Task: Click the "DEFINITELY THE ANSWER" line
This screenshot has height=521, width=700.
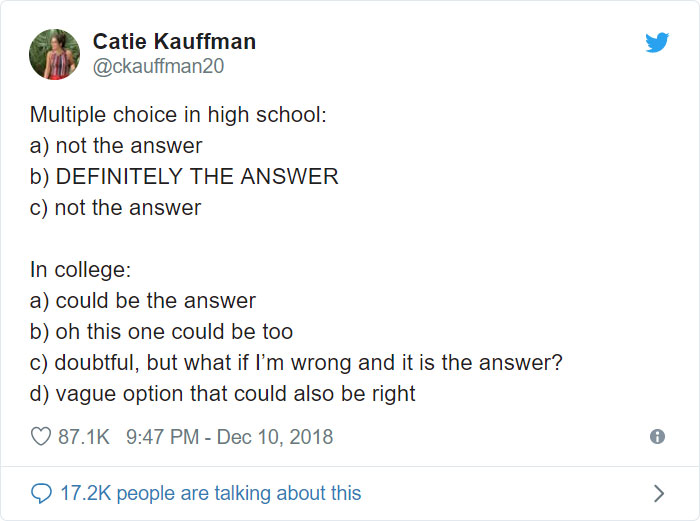Action: (x=184, y=177)
